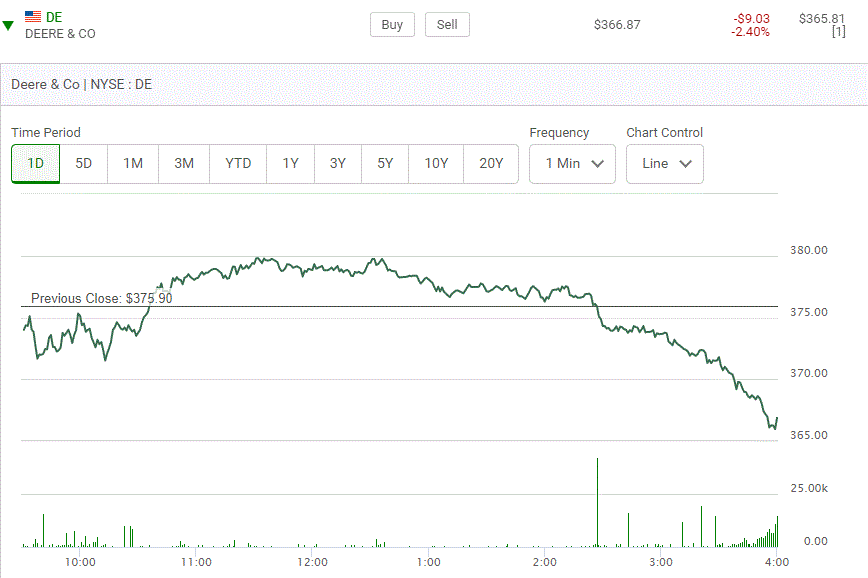This screenshot has width=868, height=578.
Task: Select the 5D time period tab
Action: [84, 163]
